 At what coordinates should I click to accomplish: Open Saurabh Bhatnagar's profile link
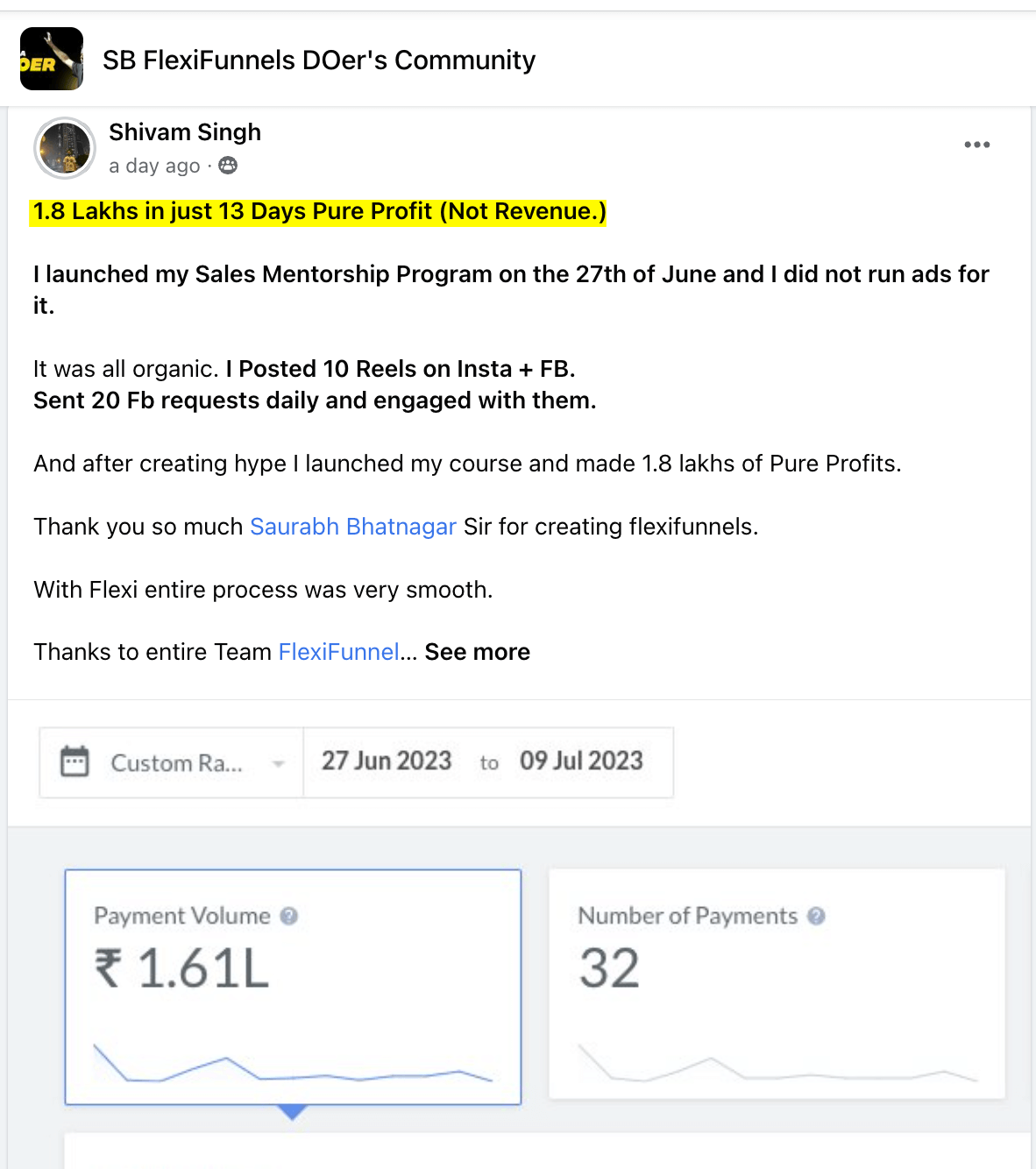(352, 527)
